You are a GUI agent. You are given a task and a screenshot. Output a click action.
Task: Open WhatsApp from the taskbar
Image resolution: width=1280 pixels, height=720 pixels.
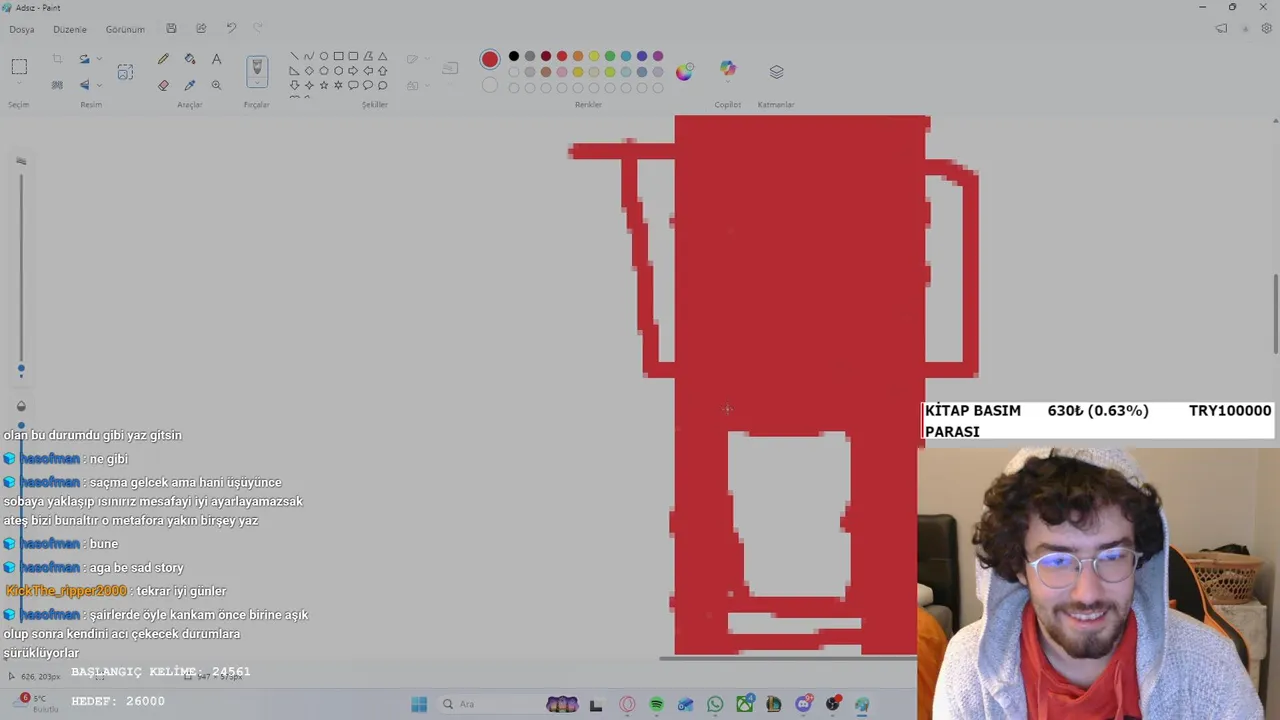pos(715,704)
